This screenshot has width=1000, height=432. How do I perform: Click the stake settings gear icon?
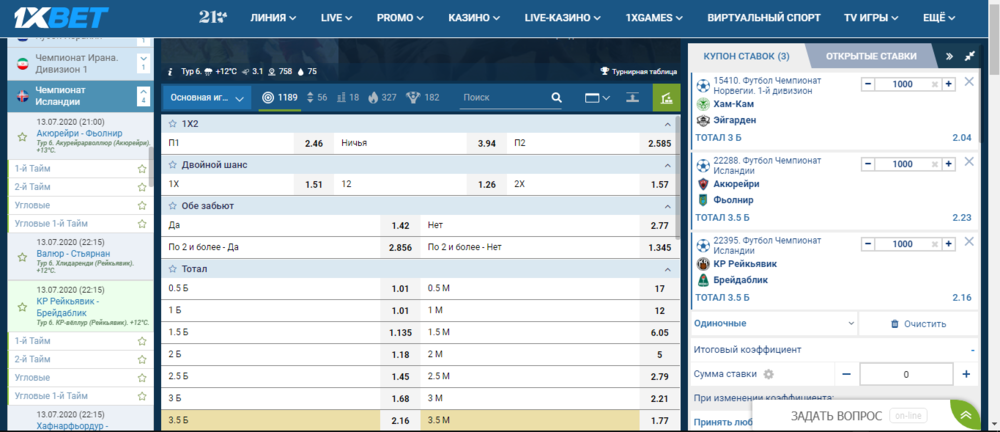click(x=768, y=375)
